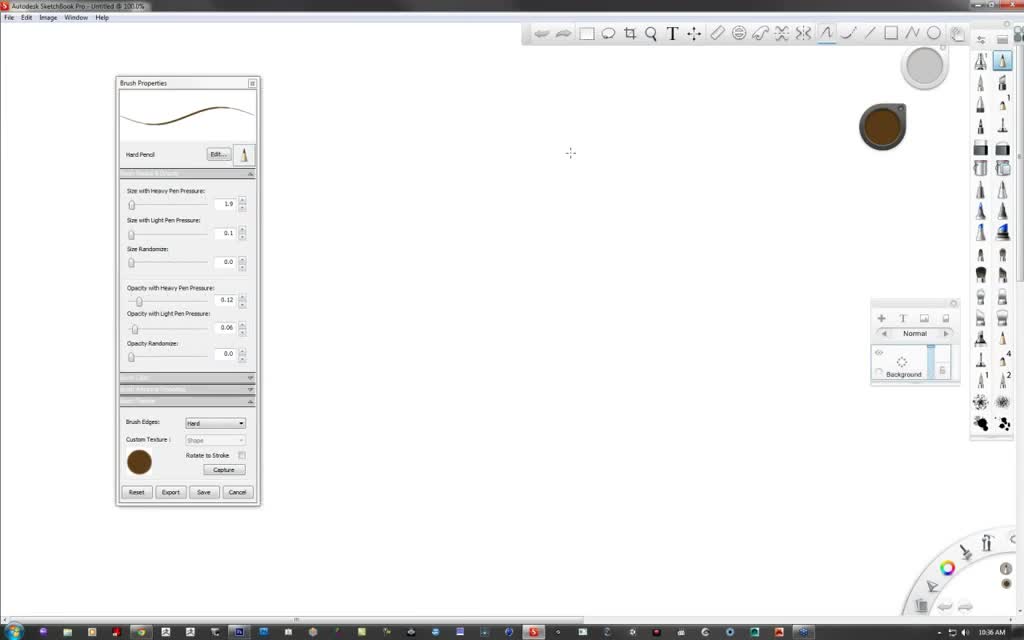Select the Crop tool
Viewport: 1024px width, 640px height.
point(630,33)
